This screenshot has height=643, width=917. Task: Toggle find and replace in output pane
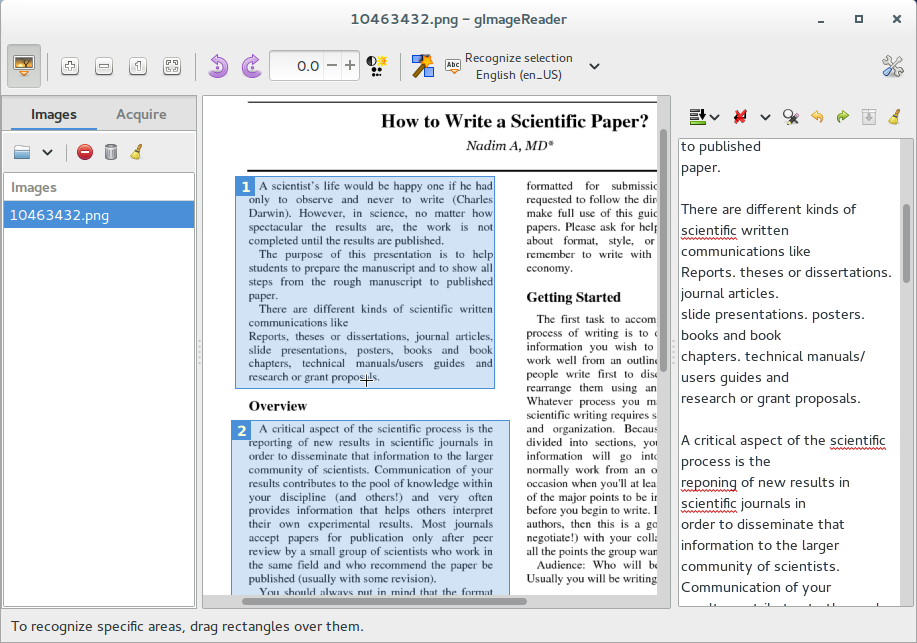(790, 117)
